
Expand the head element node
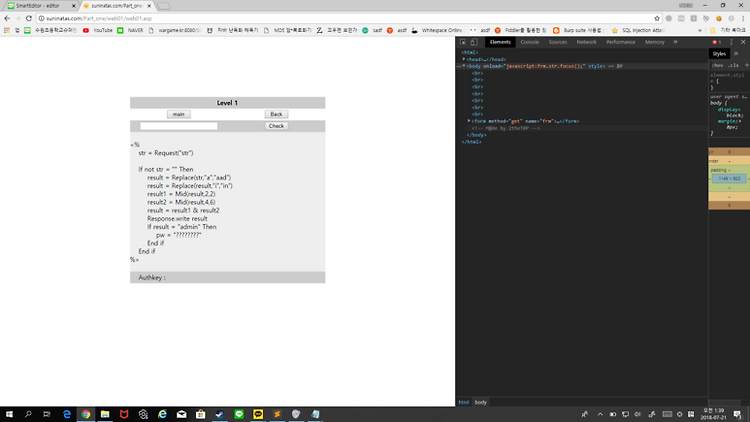tap(463, 59)
